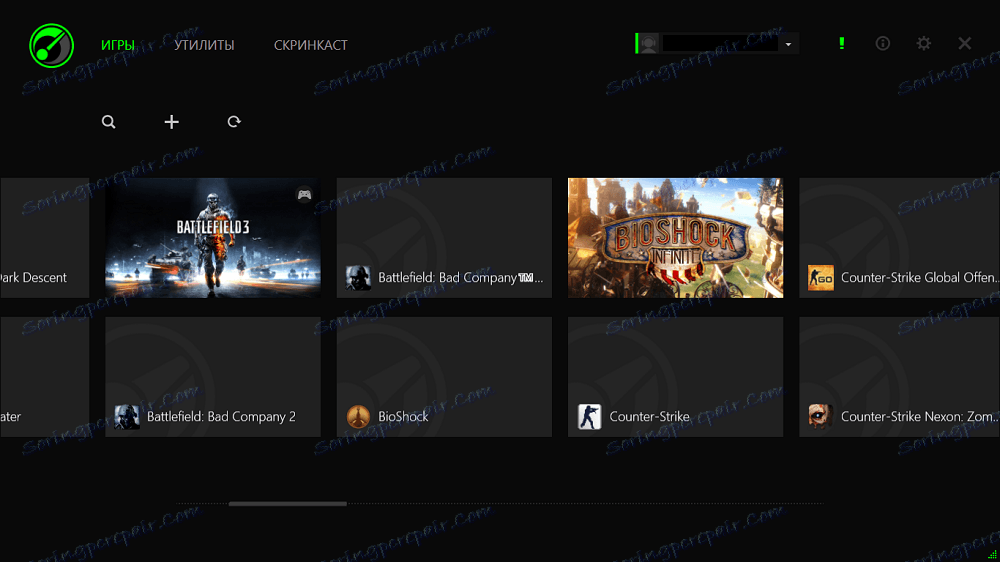Select the BioShock Infinite game tile

675,238
